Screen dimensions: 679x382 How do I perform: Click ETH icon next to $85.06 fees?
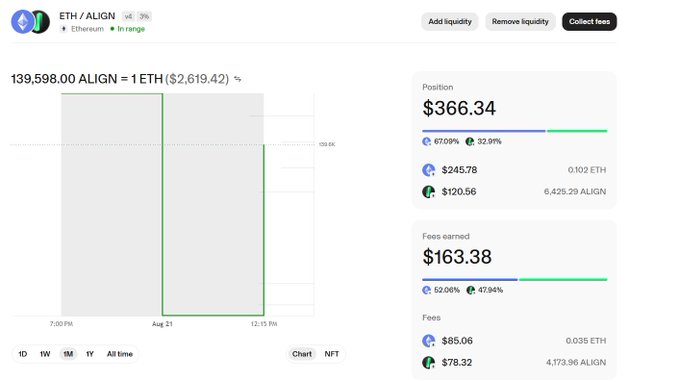click(x=428, y=341)
